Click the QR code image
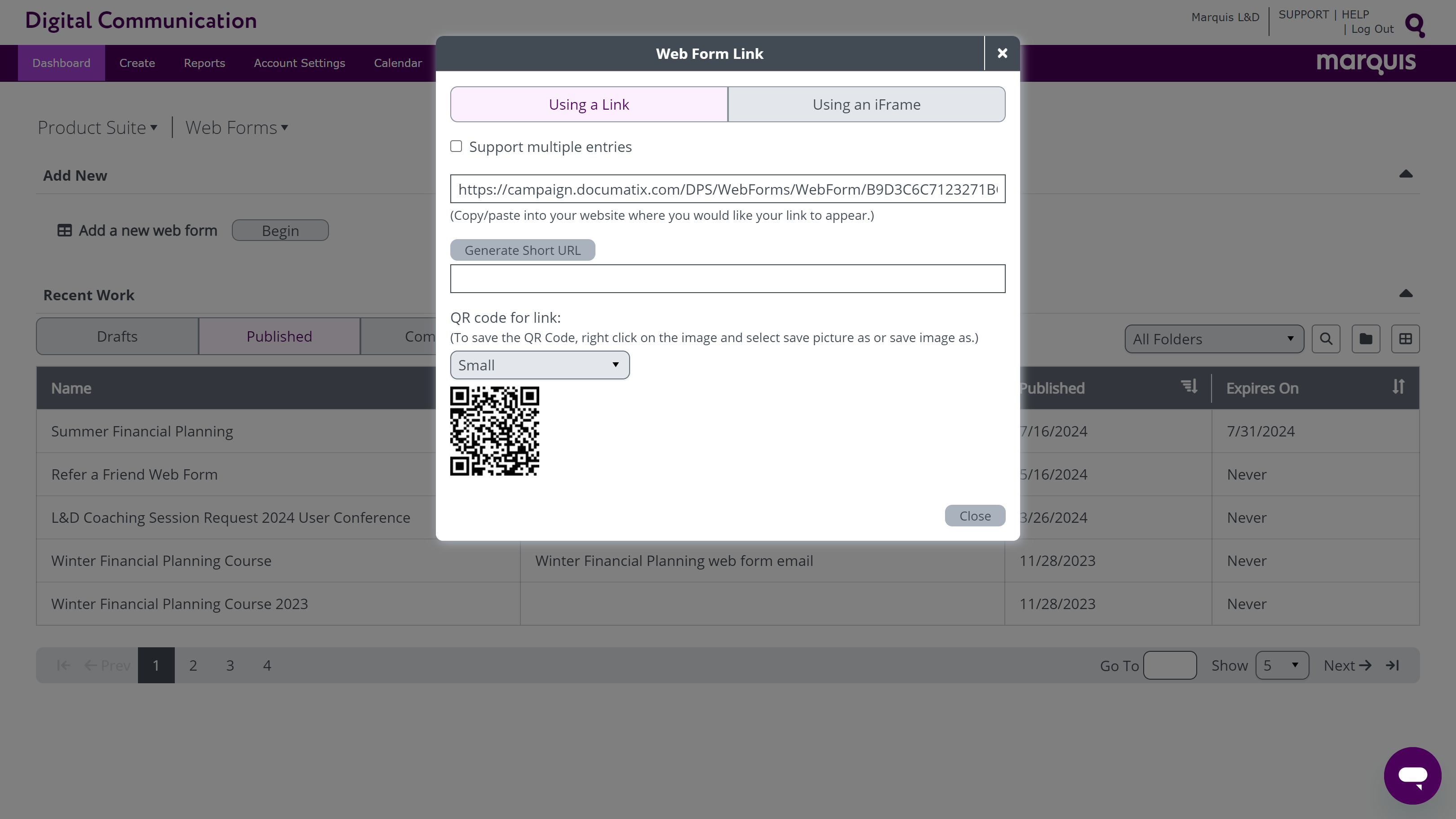The height and width of the screenshot is (819, 1456). (x=495, y=431)
